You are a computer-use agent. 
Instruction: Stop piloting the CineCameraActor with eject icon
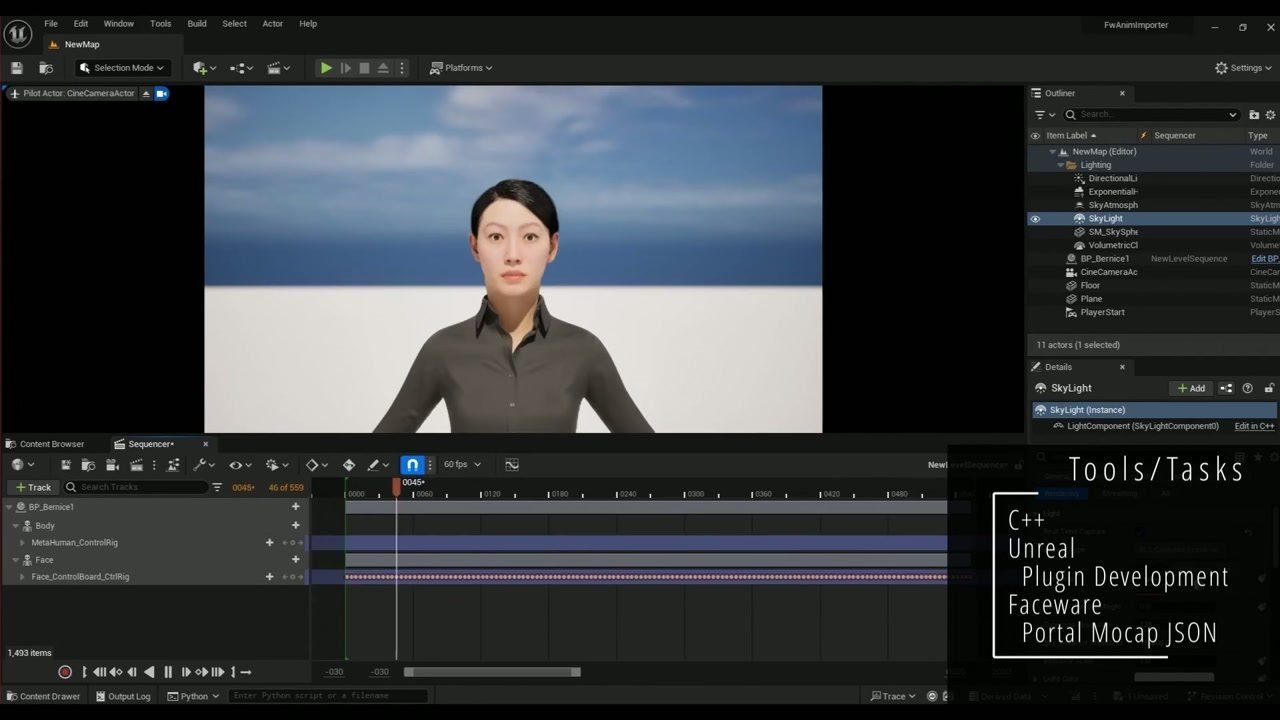click(x=146, y=94)
